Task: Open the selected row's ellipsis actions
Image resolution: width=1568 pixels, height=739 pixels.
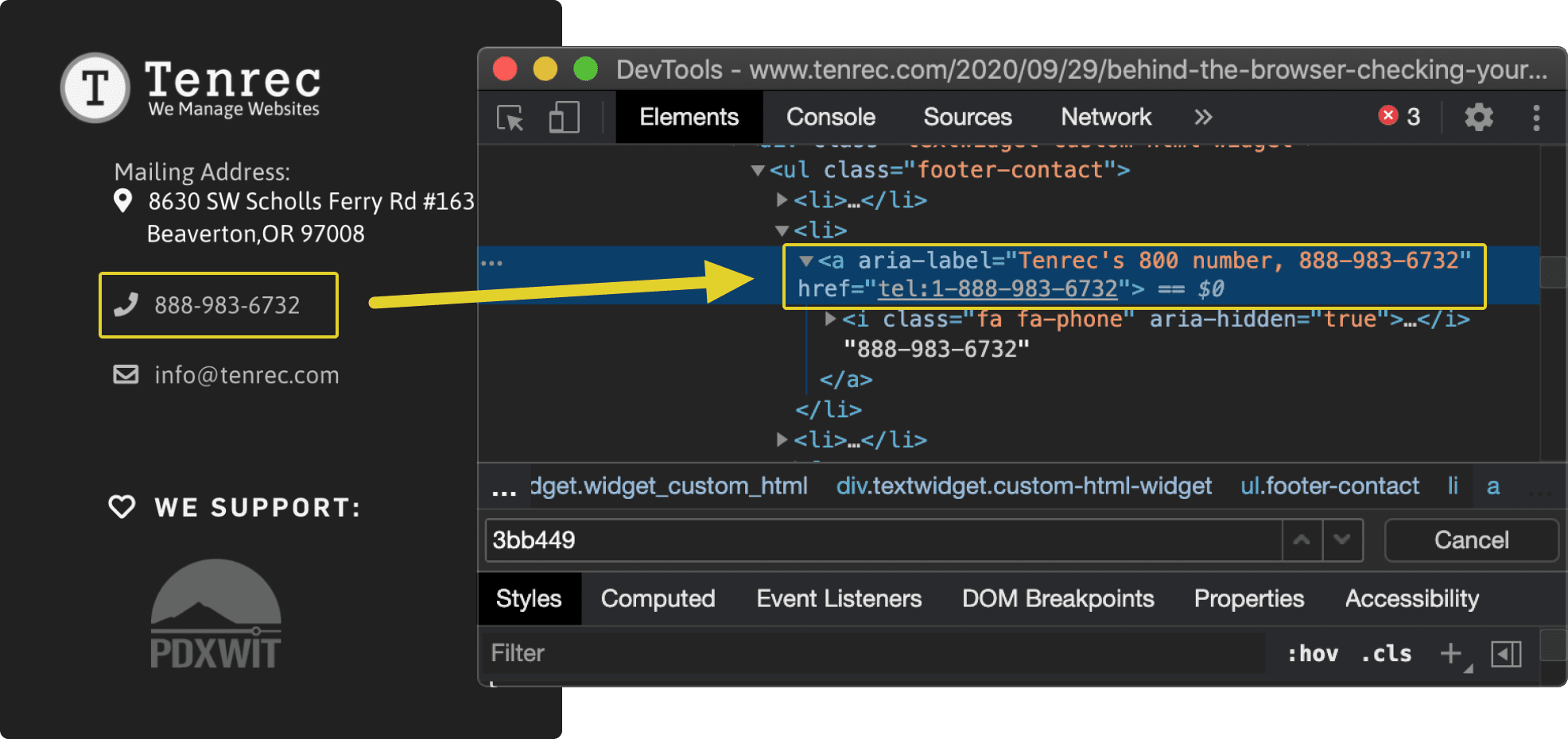Action: [491, 263]
